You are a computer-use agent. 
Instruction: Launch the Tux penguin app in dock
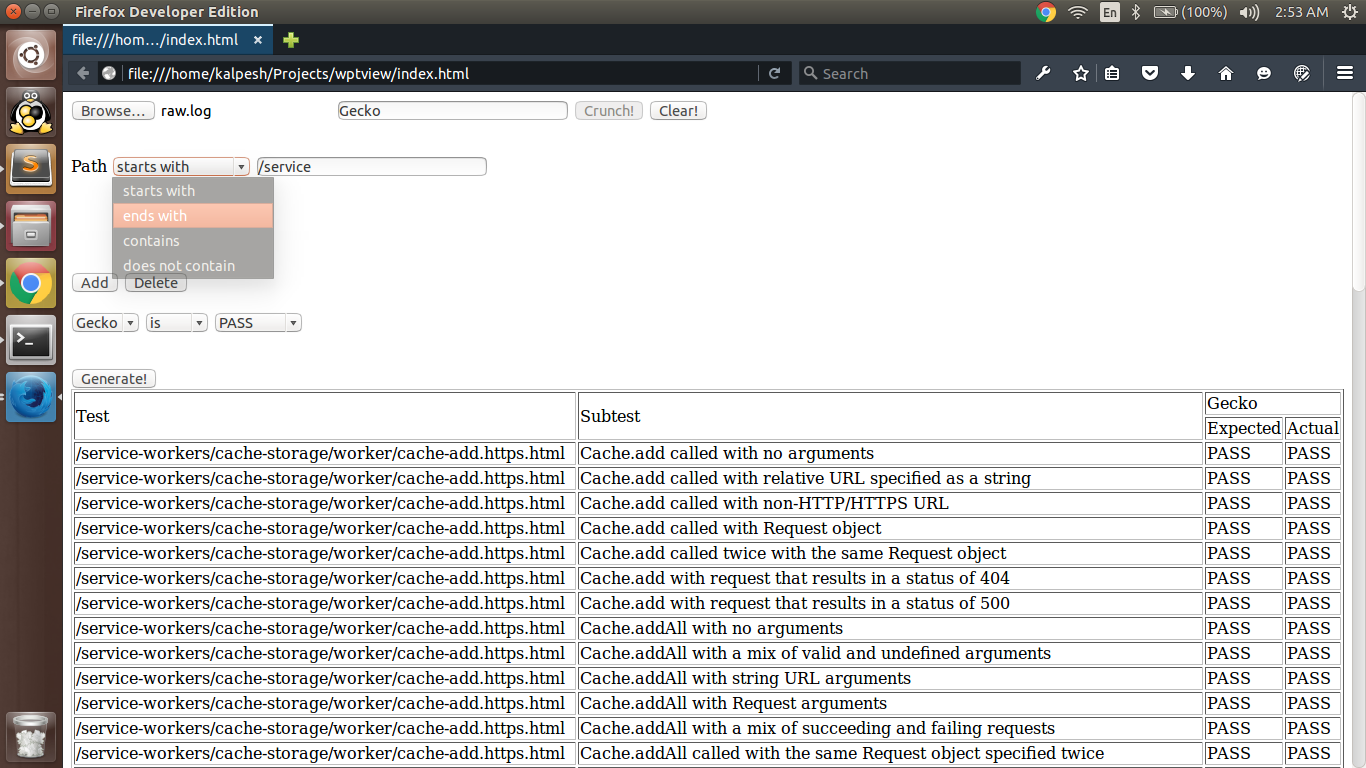(x=31, y=112)
